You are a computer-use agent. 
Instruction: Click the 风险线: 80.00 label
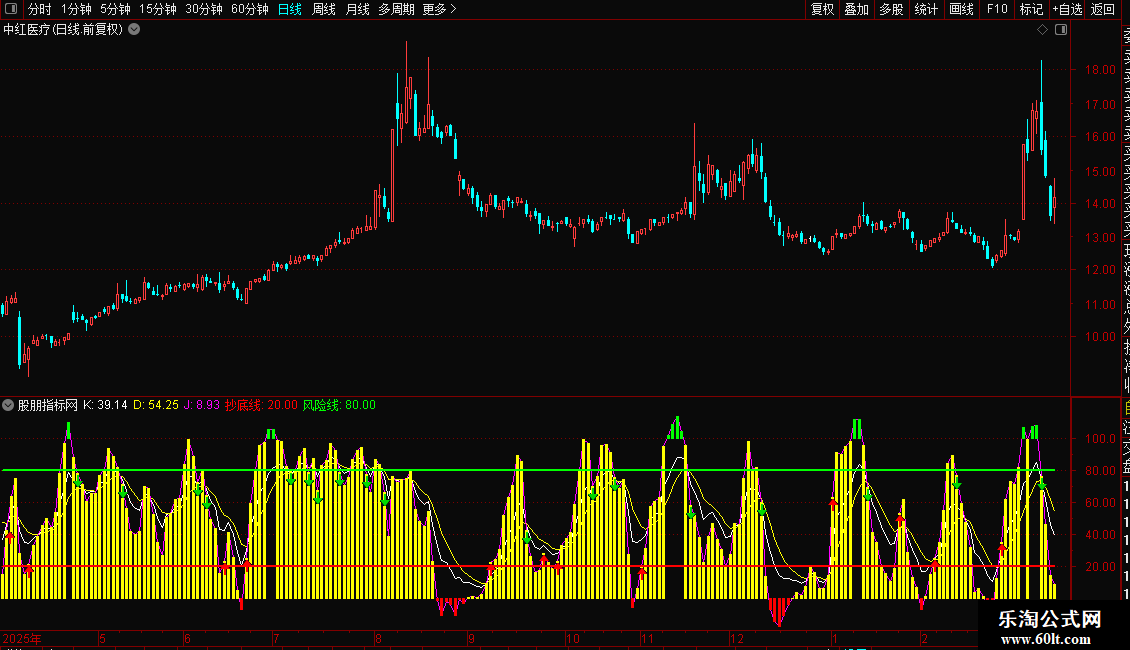tap(339, 405)
